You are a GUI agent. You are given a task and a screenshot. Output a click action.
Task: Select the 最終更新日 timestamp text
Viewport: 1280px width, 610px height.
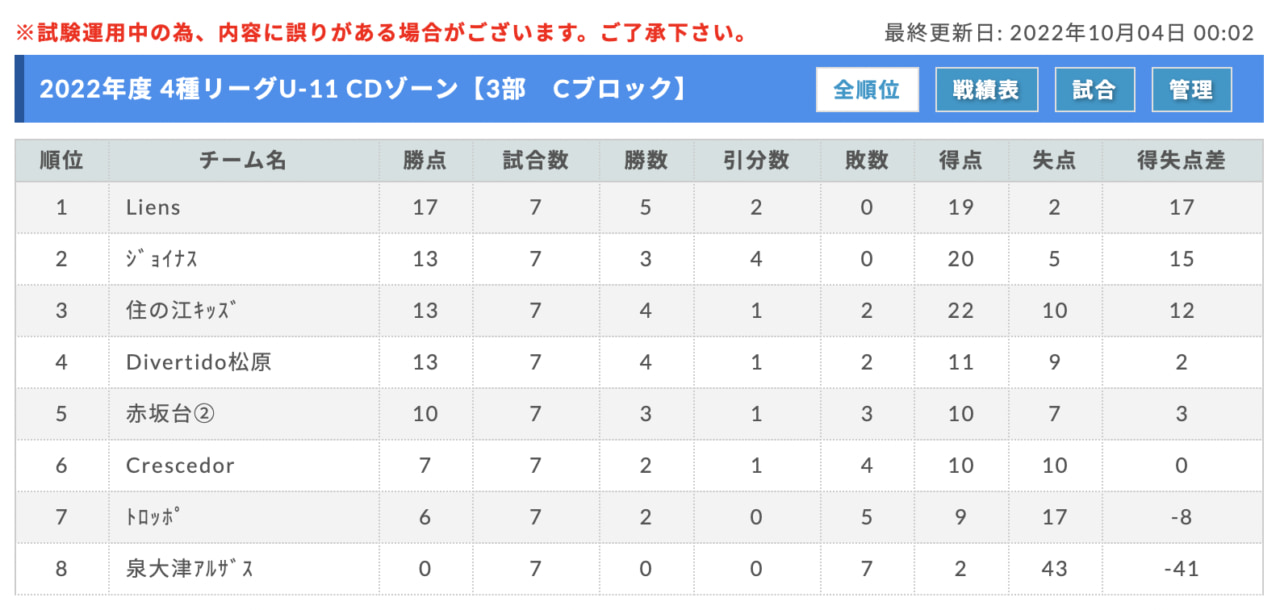pyautogui.click(x=1069, y=33)
